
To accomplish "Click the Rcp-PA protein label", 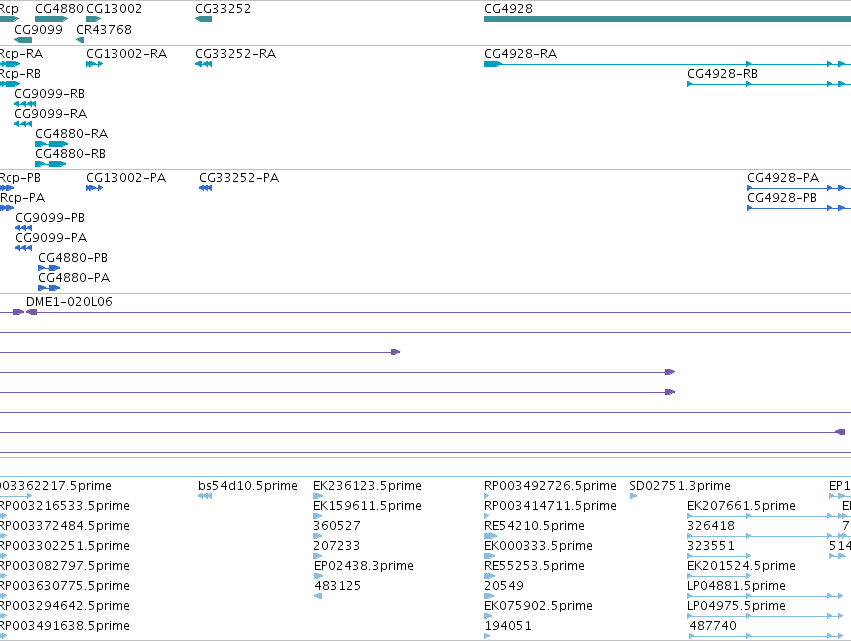I will [22, 198].
